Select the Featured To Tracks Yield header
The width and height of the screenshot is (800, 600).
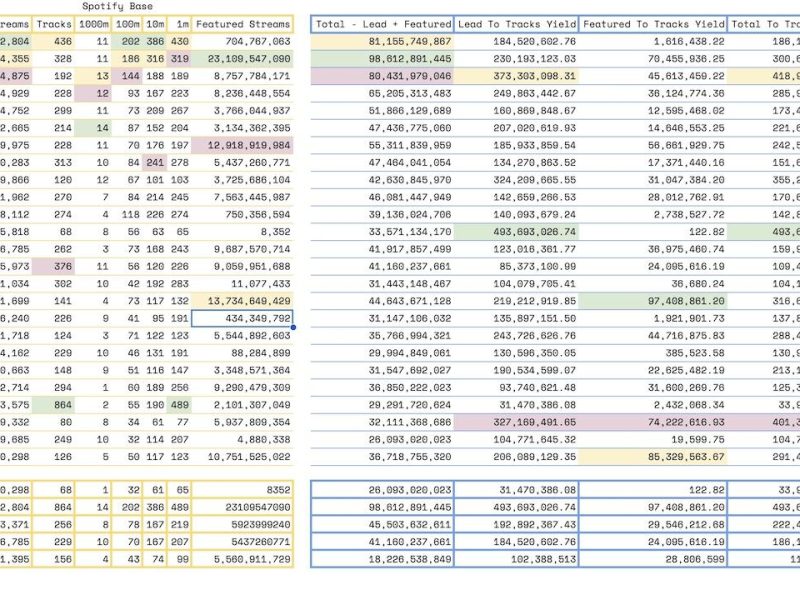point(653,24)
